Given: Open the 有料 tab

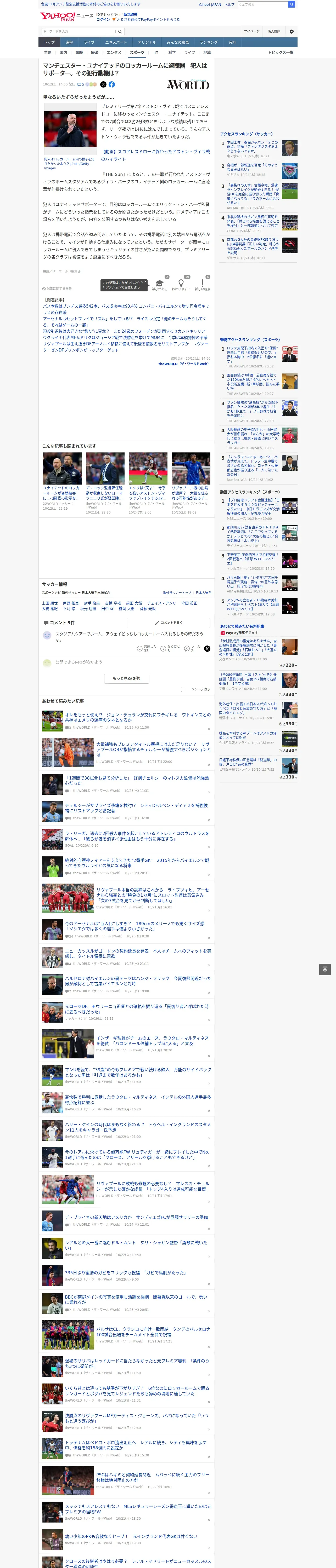Looking at the screenshot, I should [x=232, y=43].
